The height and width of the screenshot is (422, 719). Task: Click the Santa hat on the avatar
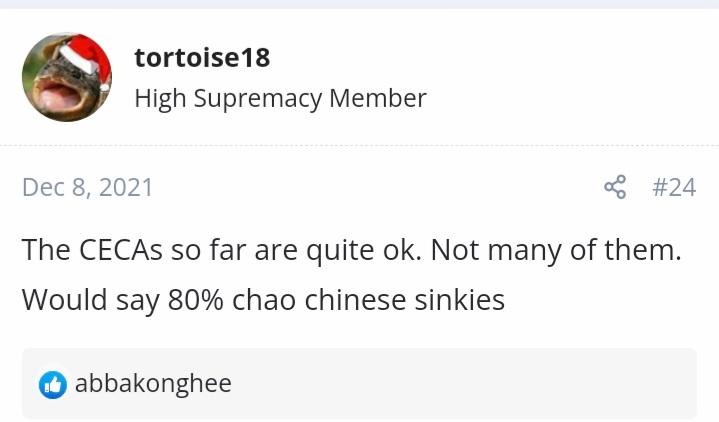point(83,55)
